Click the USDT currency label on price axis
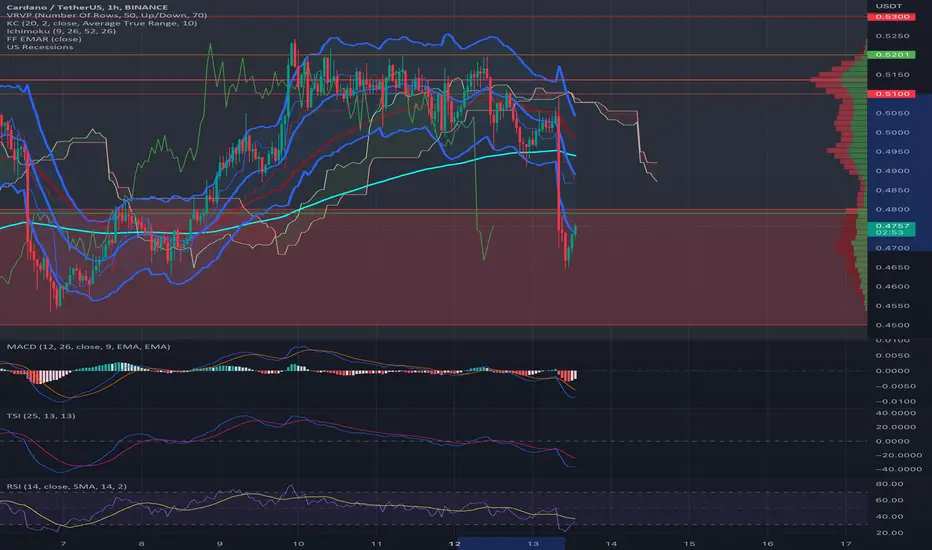Image resolution: width=932 pixels, height=550 pixels. (889, 6)
